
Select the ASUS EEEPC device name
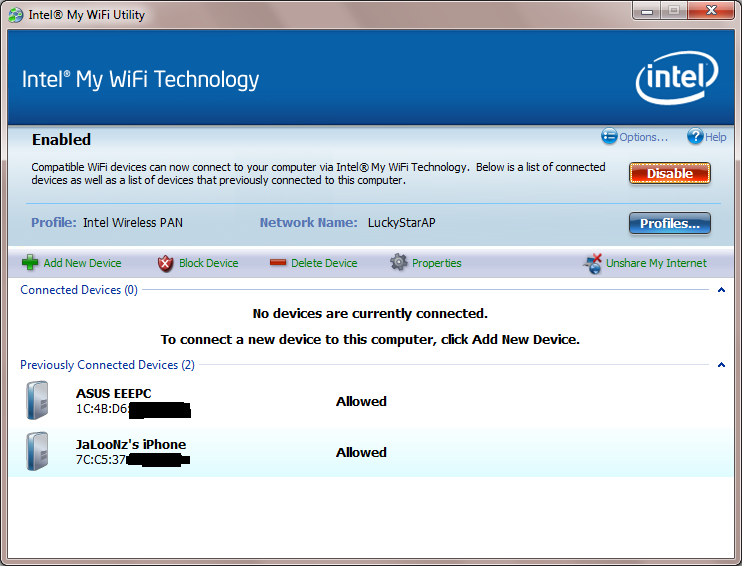pos(114,393)
